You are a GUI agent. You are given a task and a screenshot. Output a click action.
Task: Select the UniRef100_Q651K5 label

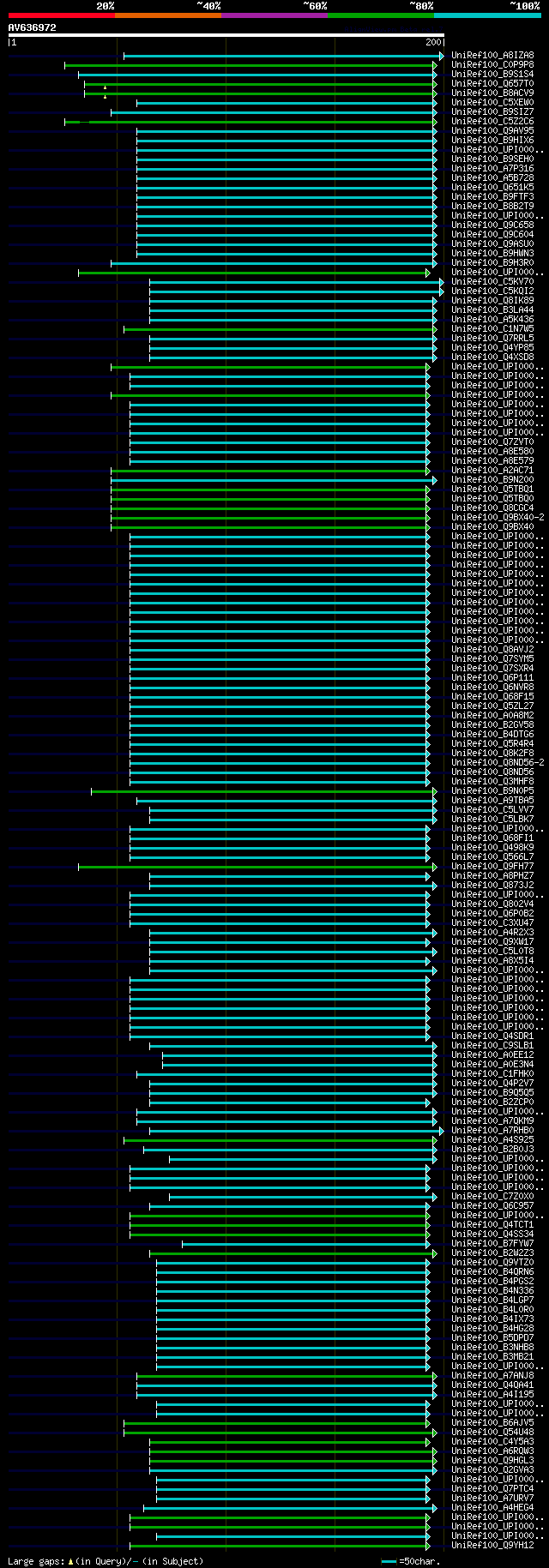(492, 188)
